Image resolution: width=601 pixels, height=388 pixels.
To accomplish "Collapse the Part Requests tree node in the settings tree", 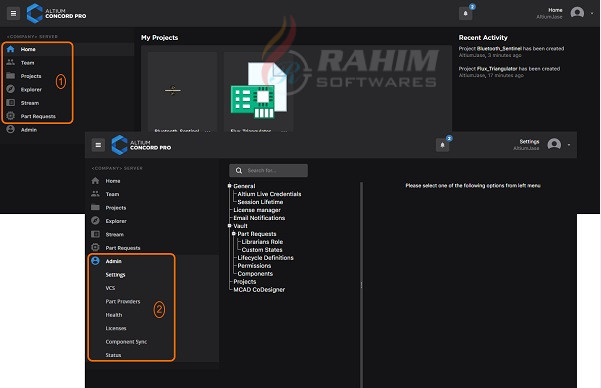I will 233,234.
